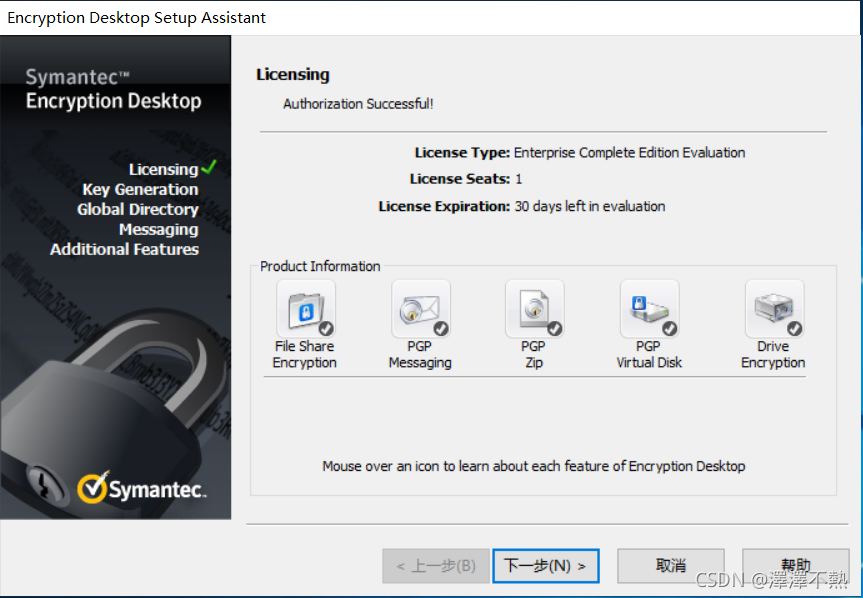Screen dimensions: 863x598
Task: Click the 'Drive Encryption' label text
Action: click(773, 354)
